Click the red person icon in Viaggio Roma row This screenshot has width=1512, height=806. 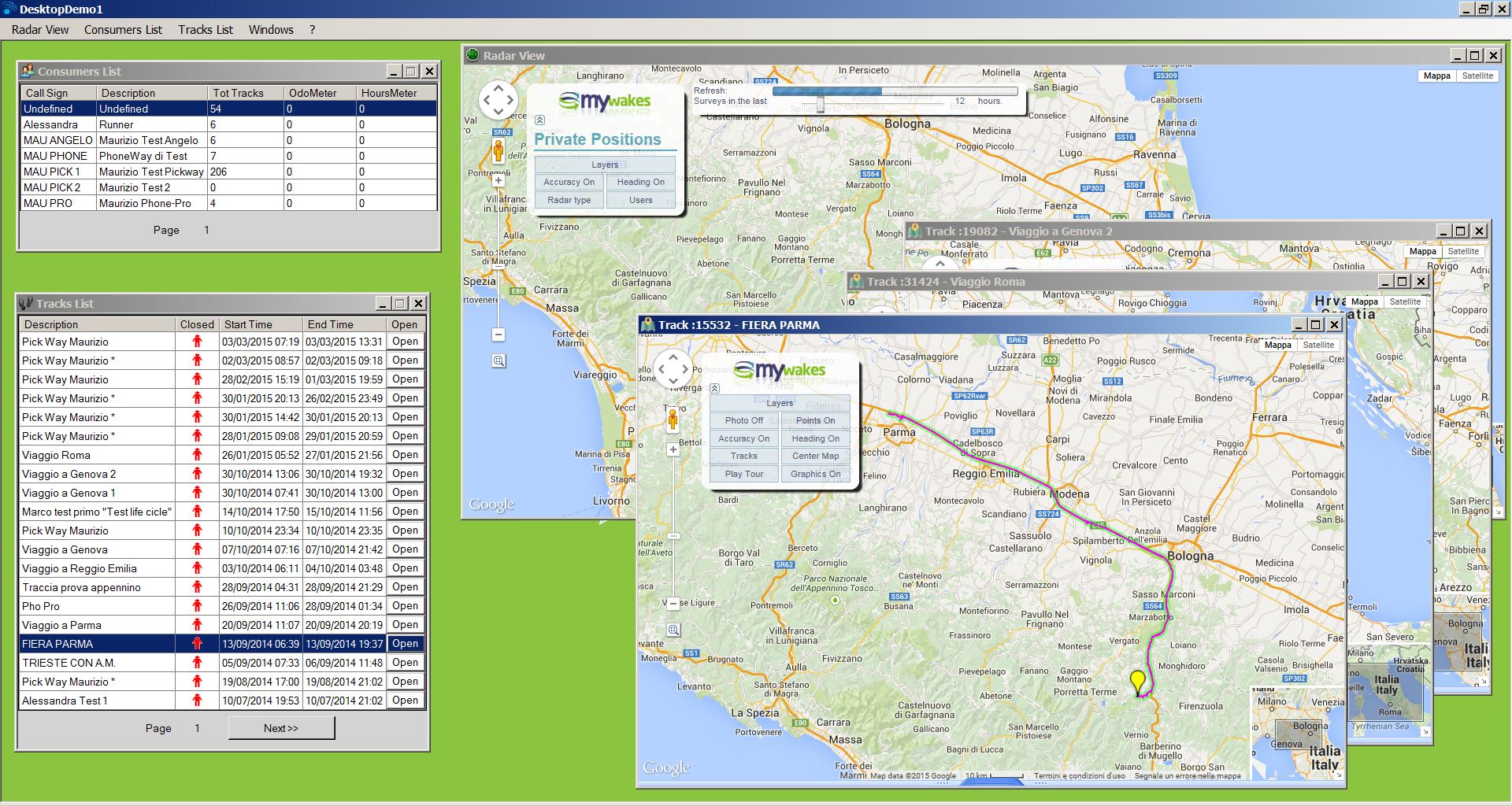pos(197,454)
